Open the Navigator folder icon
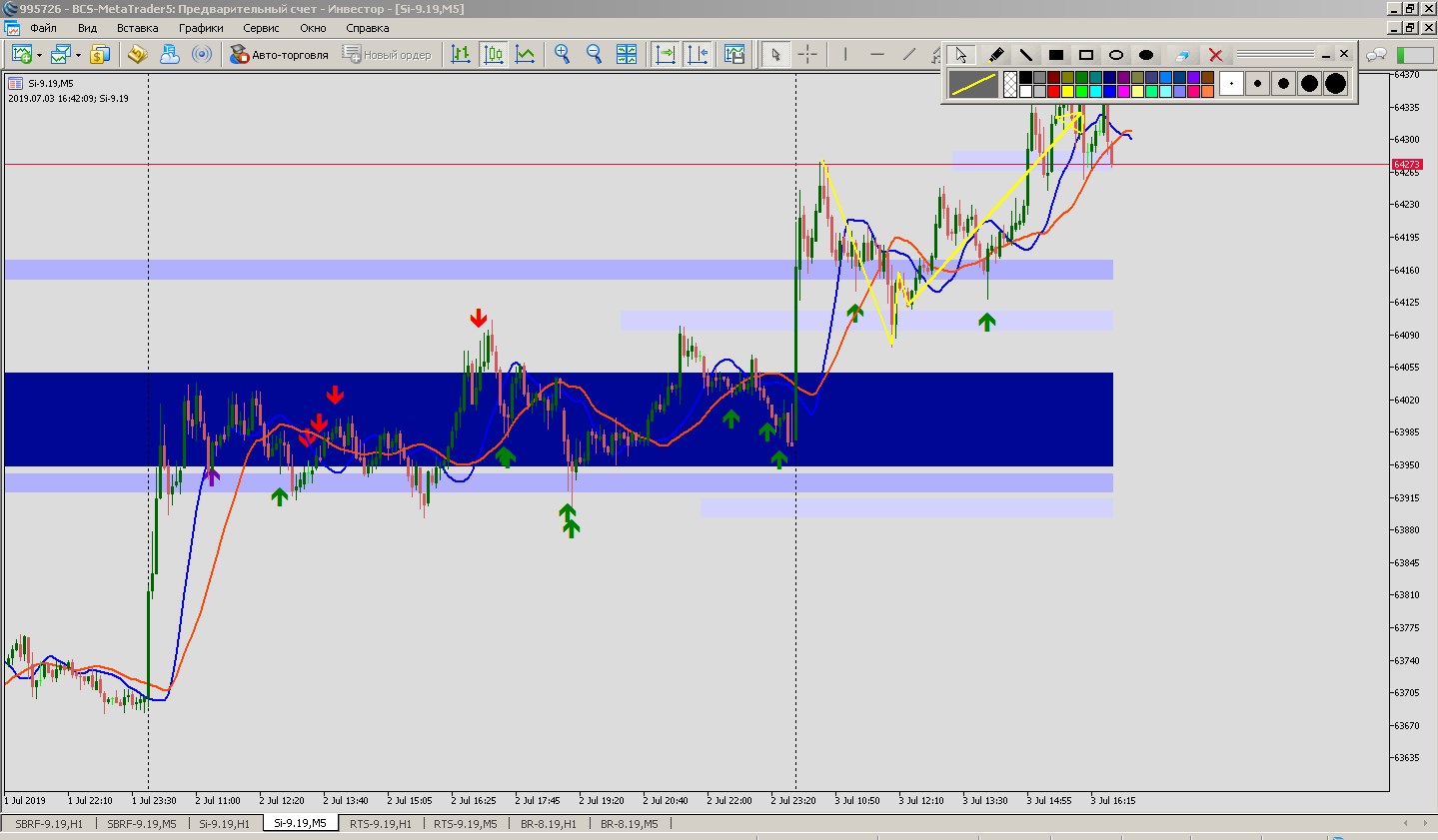 pos(138,55)
